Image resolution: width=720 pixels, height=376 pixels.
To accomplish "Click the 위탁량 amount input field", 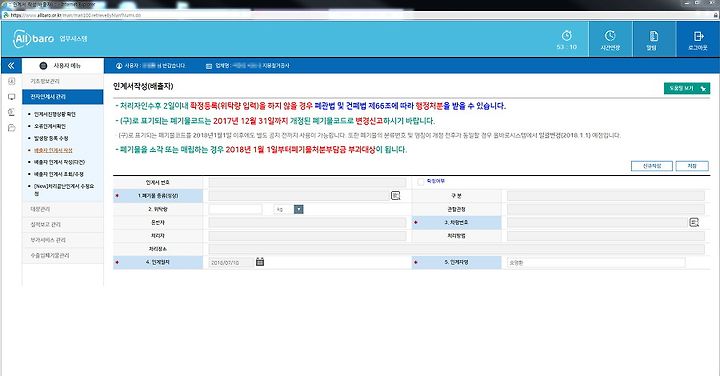I will (235, 209).
